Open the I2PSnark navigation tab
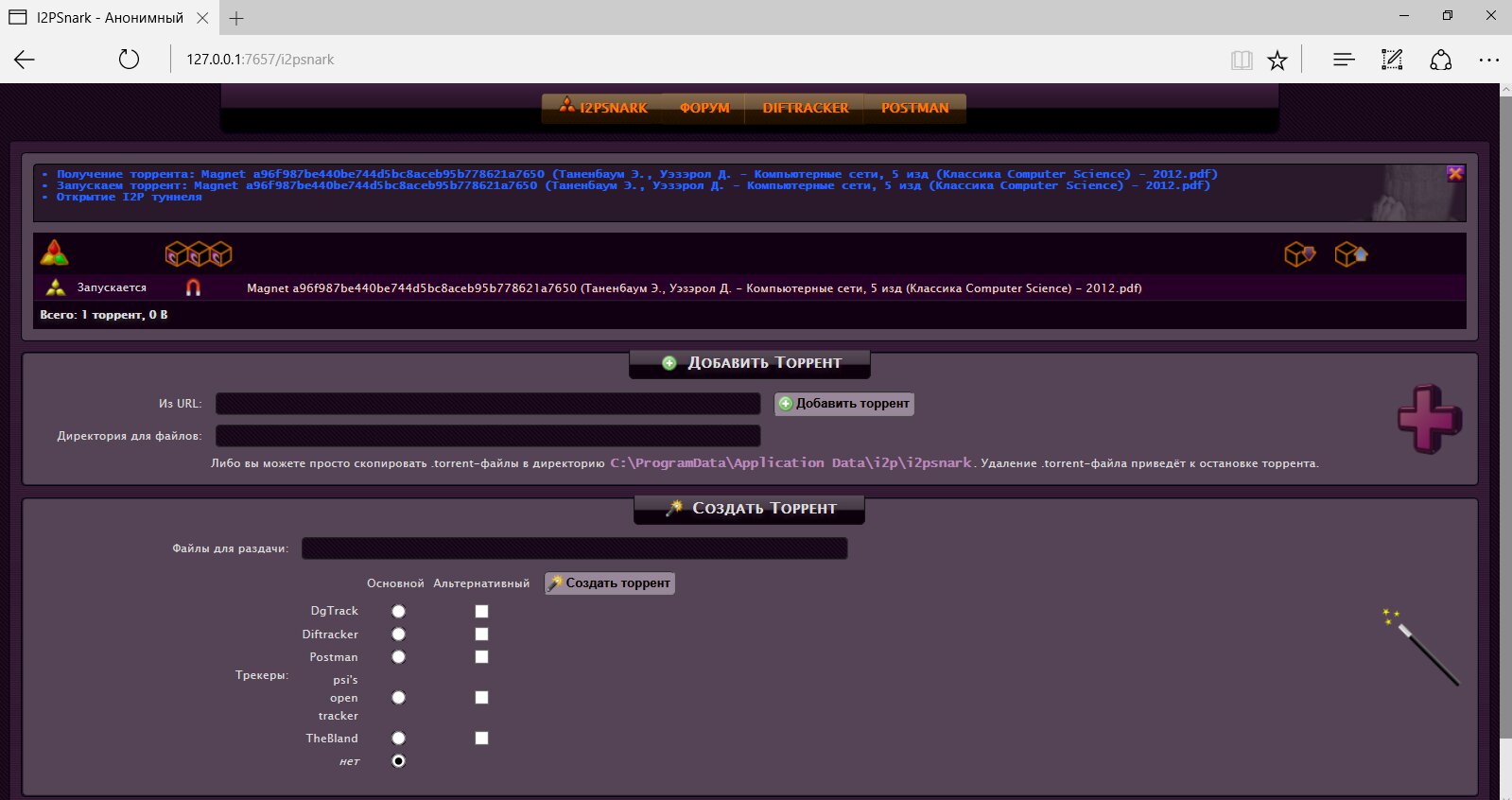 (602, 108)
